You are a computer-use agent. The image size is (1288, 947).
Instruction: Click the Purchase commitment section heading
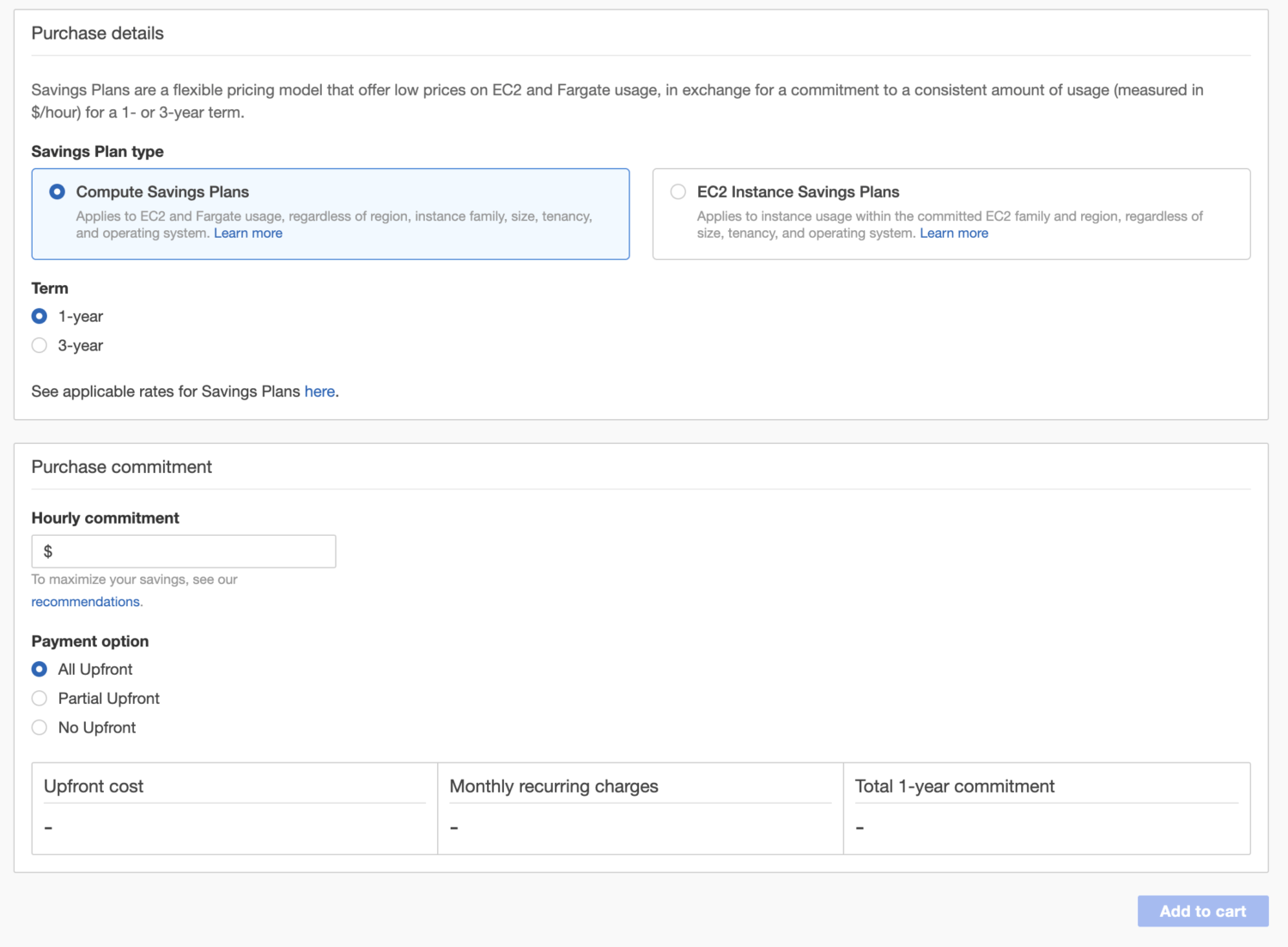click(x=122, y=467)
